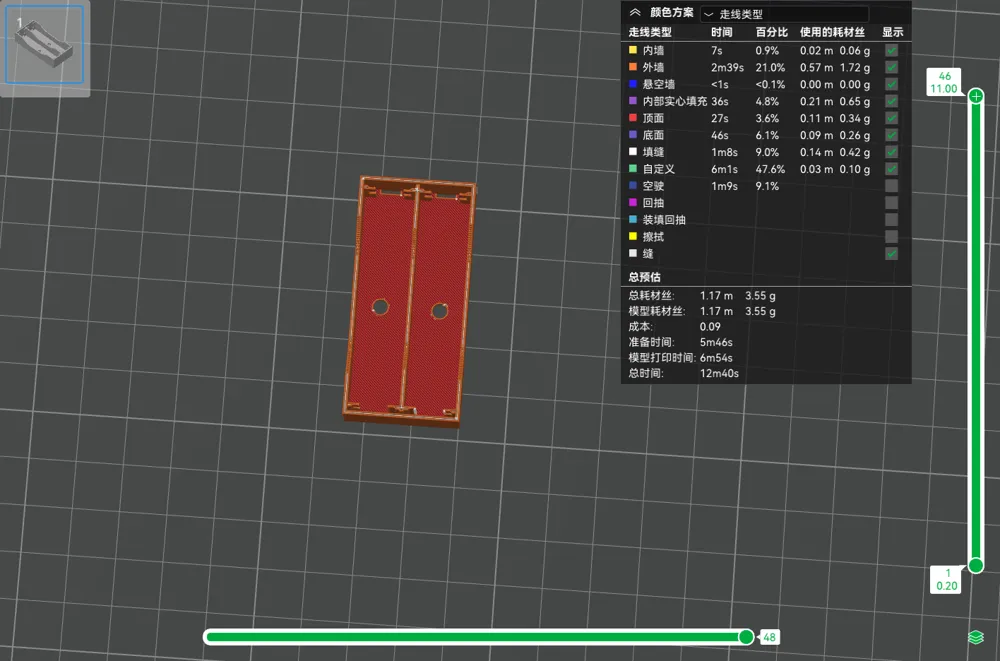Click the green 自定义 color swatch
The width and height of the screenshot is (1000, 661).
pyautogui.click(x=633, y=168)
